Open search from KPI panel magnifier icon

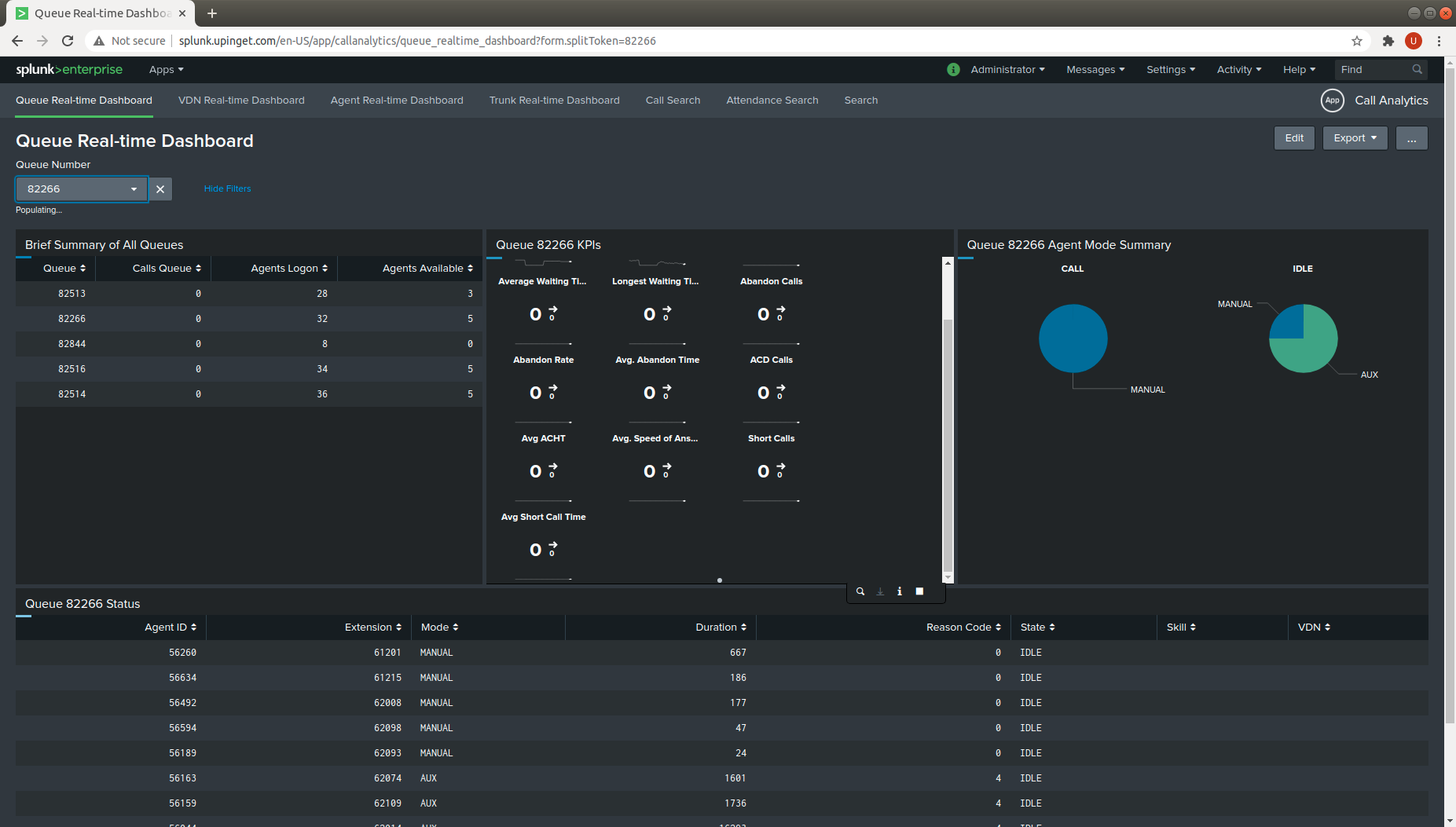(860, 591)
